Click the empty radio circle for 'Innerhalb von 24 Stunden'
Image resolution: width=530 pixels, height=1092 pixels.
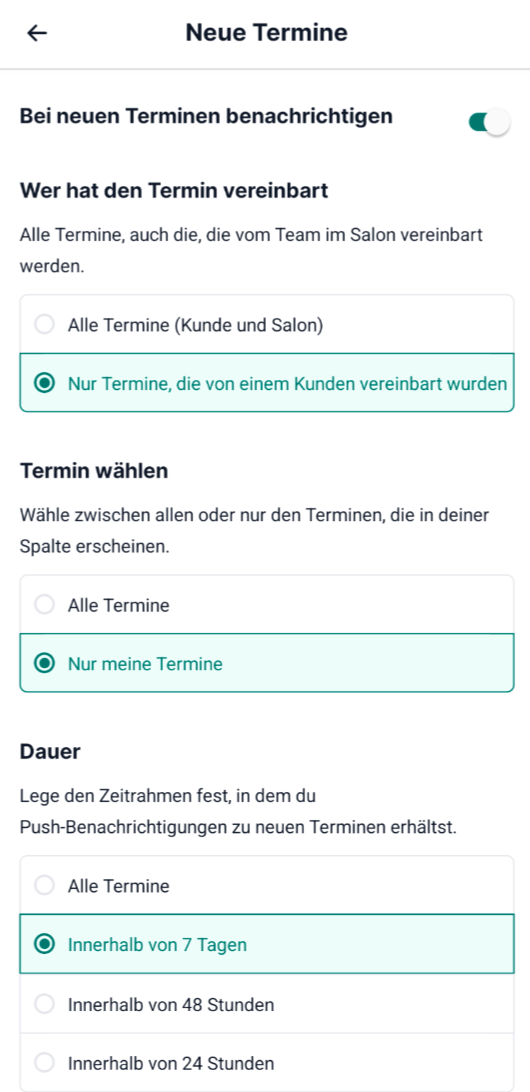click(45, 1063)
